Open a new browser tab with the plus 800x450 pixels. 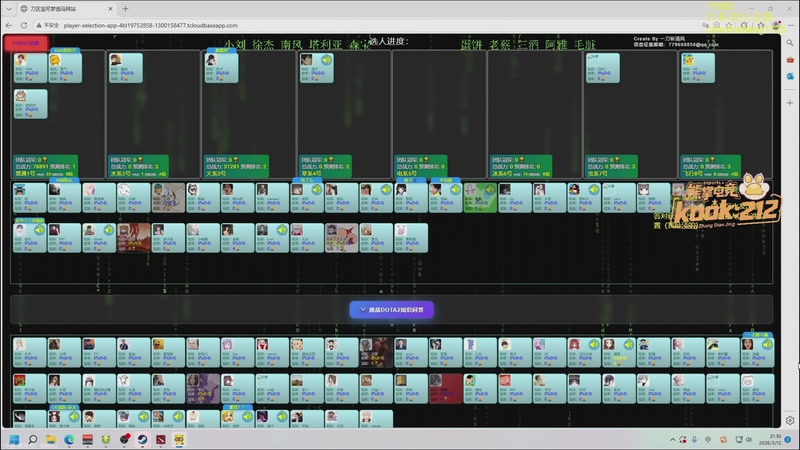click(126, 9)
